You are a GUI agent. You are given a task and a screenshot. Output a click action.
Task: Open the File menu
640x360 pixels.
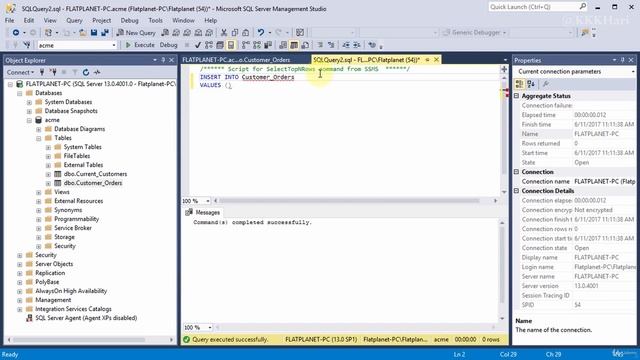pyautogui.click(x=9, y=20)
